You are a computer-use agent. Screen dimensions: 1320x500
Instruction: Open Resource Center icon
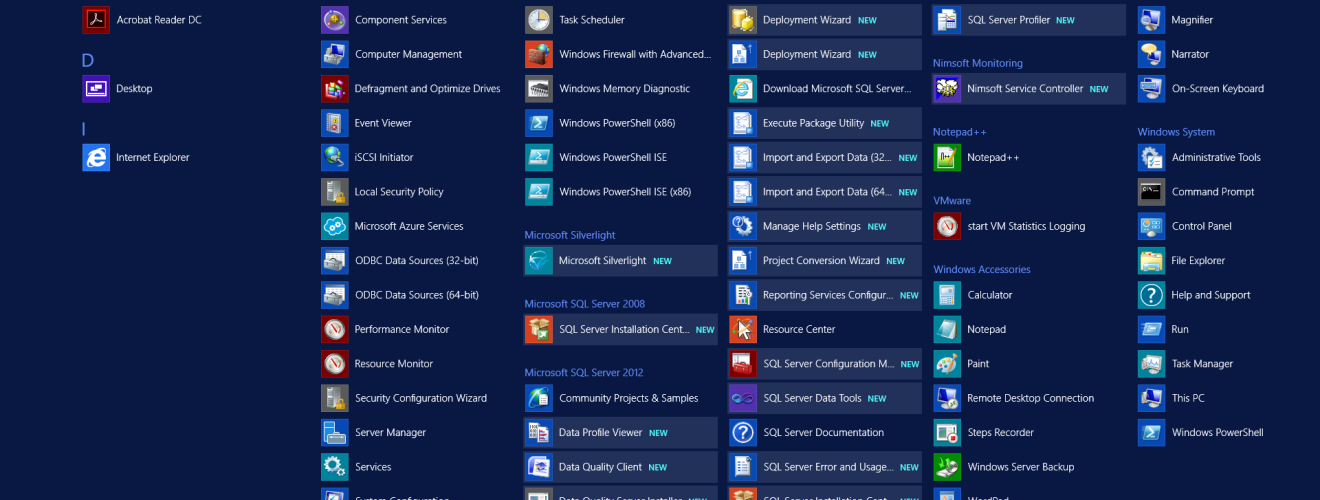[743, 330]
